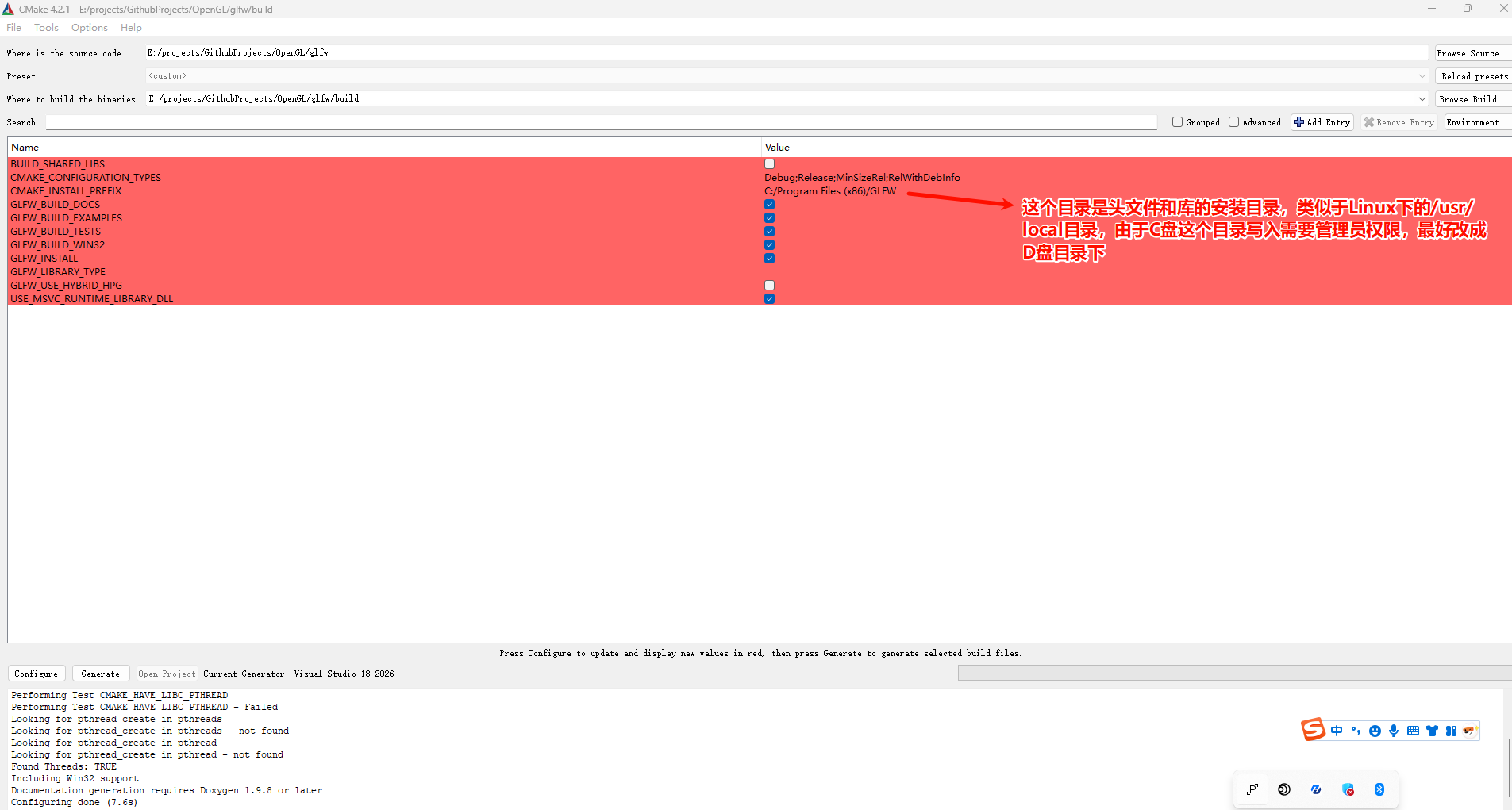
Task: Click the Configure button
Action: 37,674
